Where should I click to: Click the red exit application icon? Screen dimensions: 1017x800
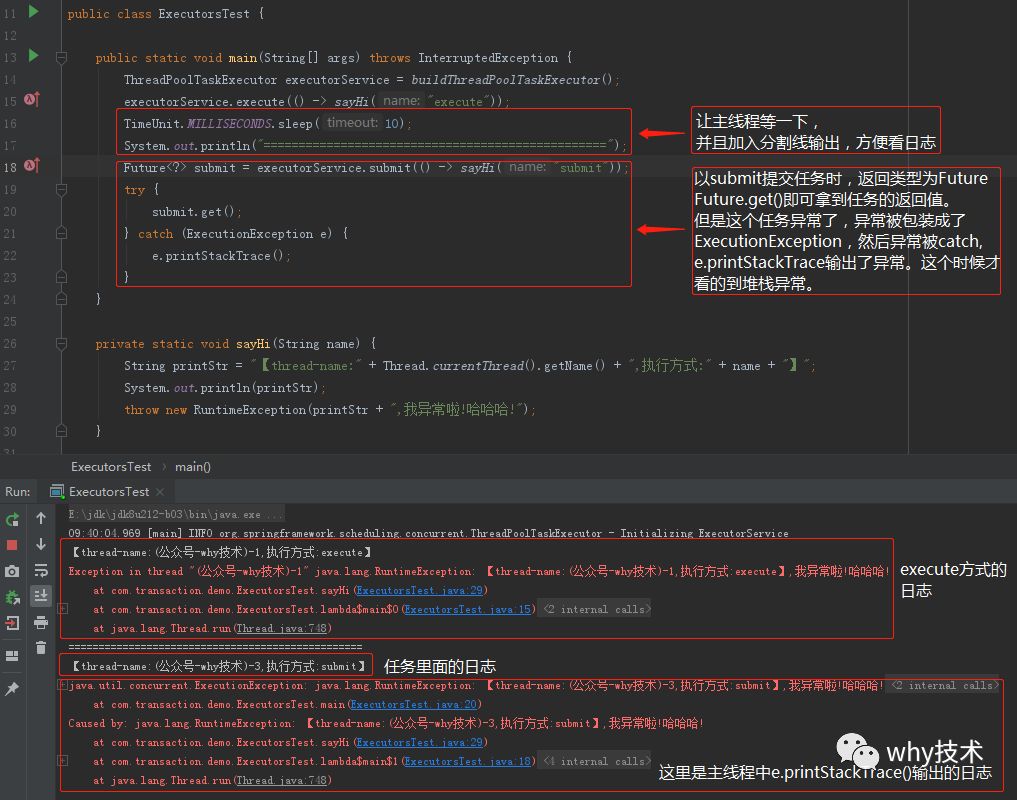coord(12,624)
